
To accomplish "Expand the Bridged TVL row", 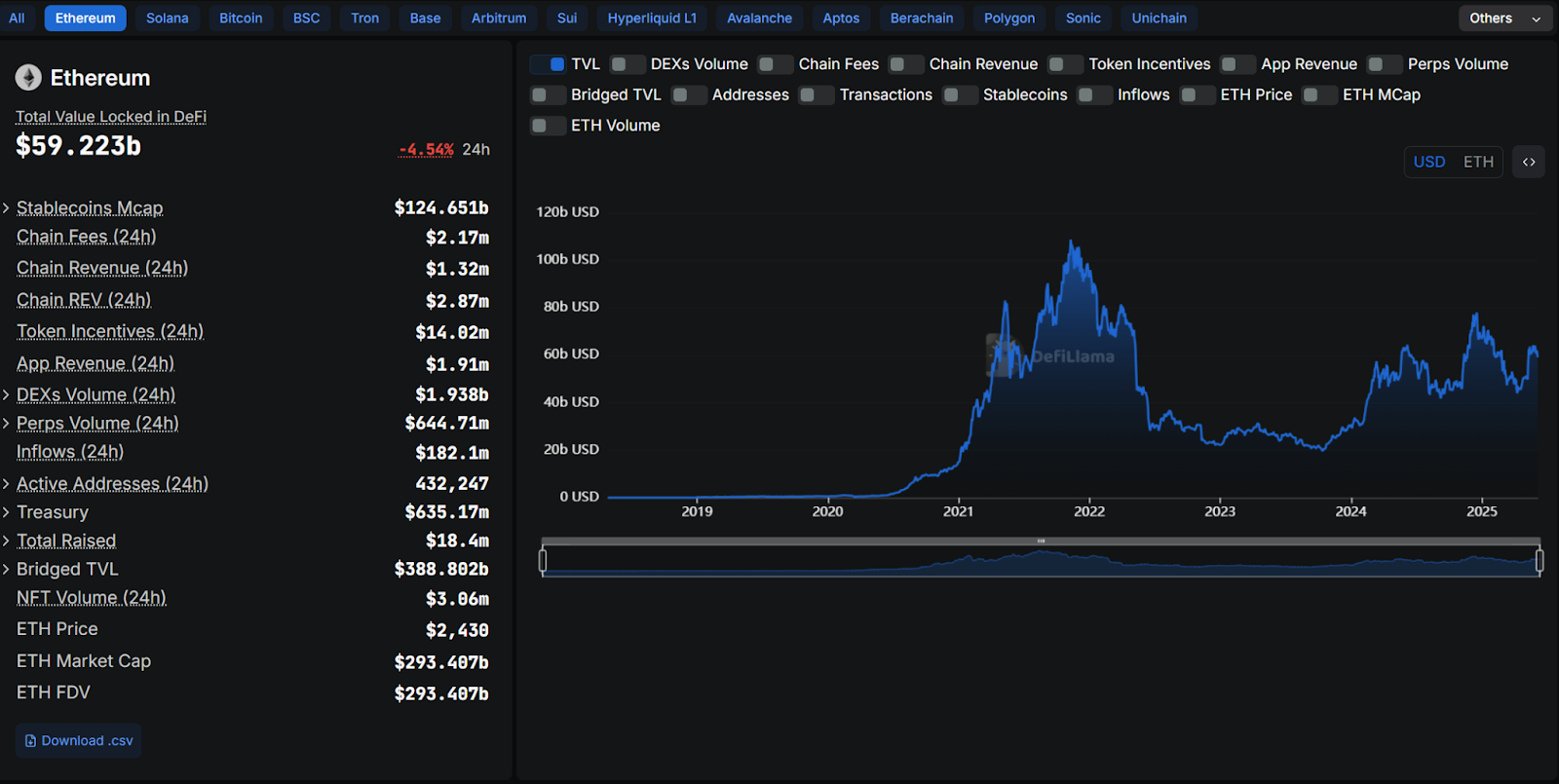I will coord(6,570).
